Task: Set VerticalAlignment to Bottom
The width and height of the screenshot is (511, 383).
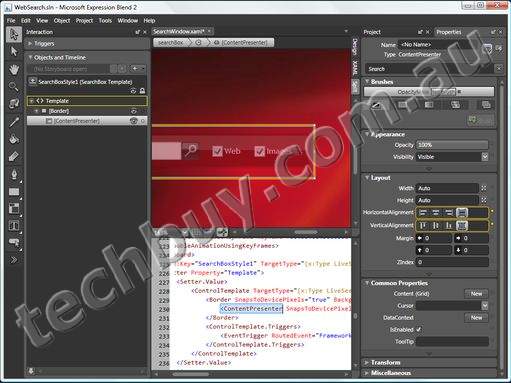Action: click(449, 226)
